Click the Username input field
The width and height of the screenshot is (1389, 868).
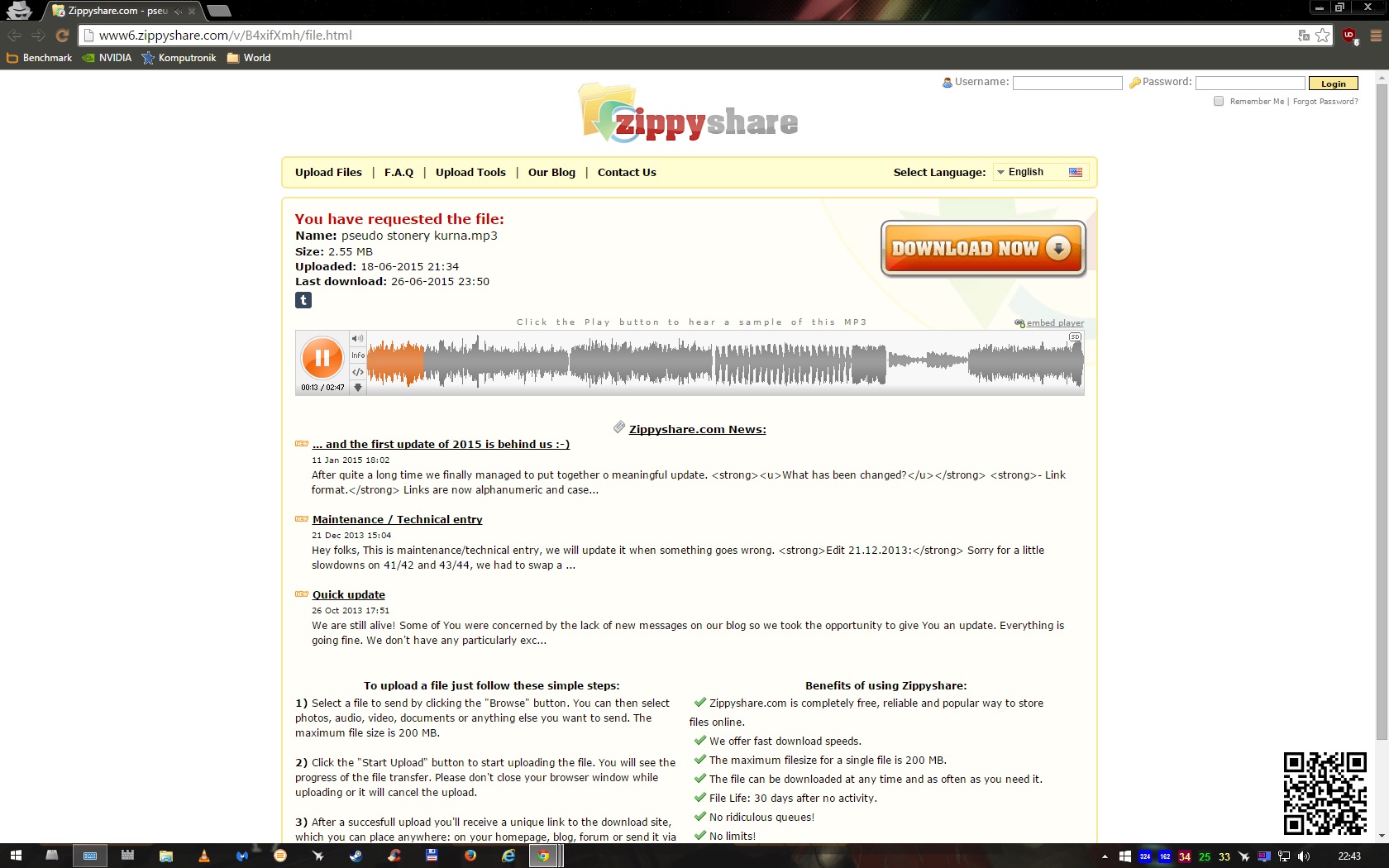coord(1067,83)
